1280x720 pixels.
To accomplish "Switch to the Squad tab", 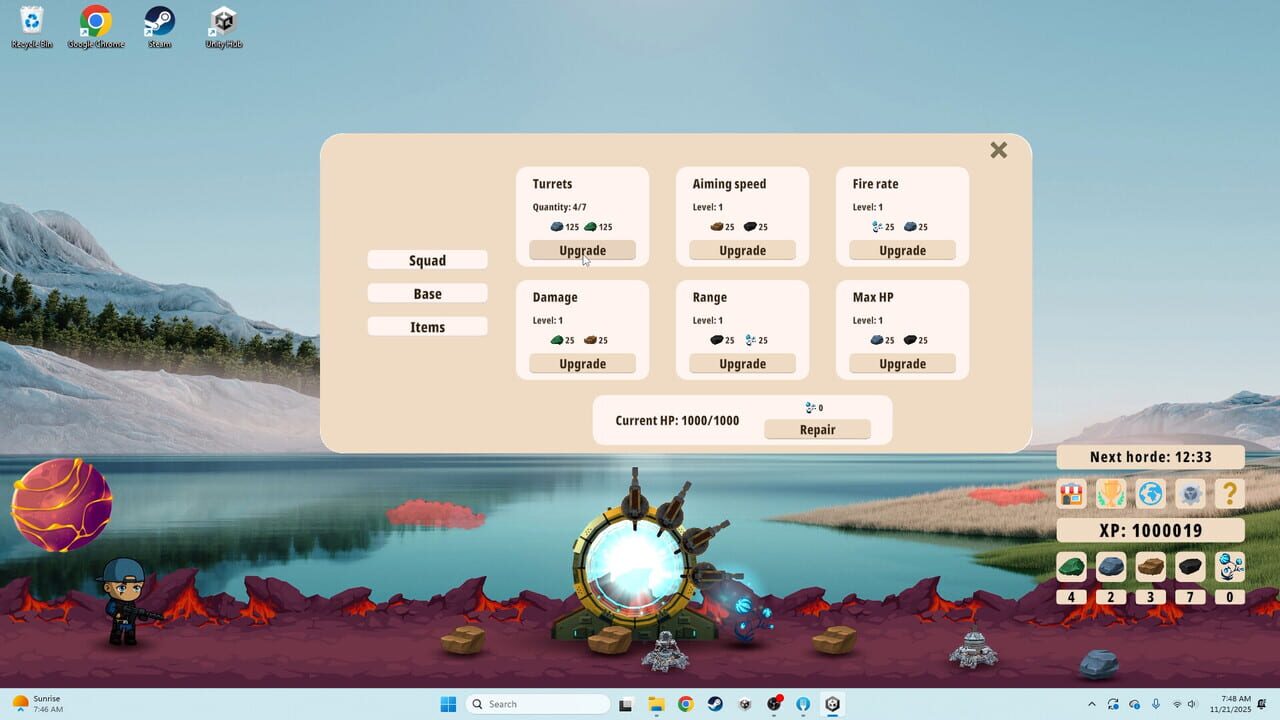I will tap(427, 259).
